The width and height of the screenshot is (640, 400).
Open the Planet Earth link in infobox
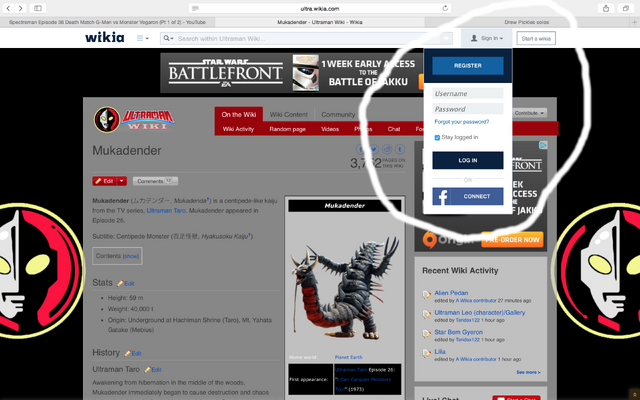pos(349,357)
